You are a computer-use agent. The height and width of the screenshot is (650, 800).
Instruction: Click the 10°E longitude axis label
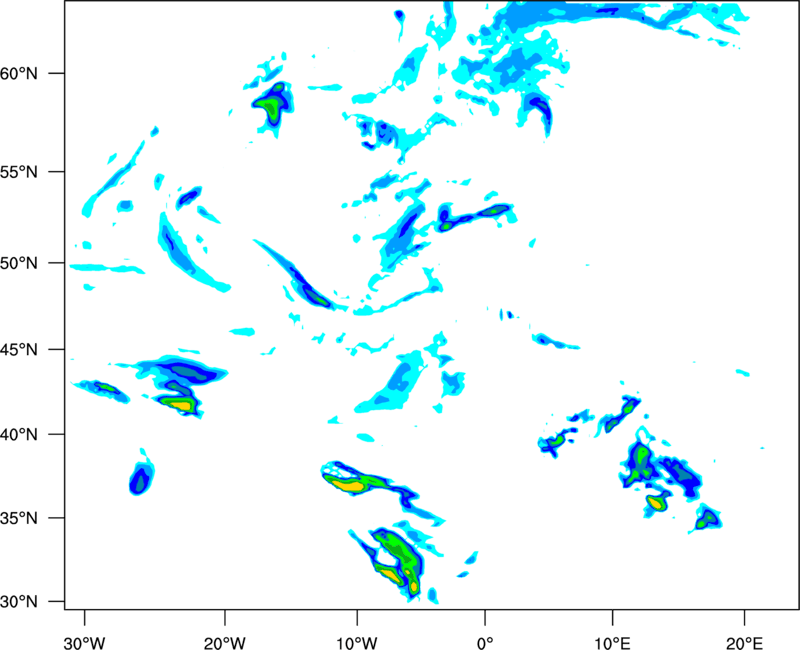click(612, 643)
